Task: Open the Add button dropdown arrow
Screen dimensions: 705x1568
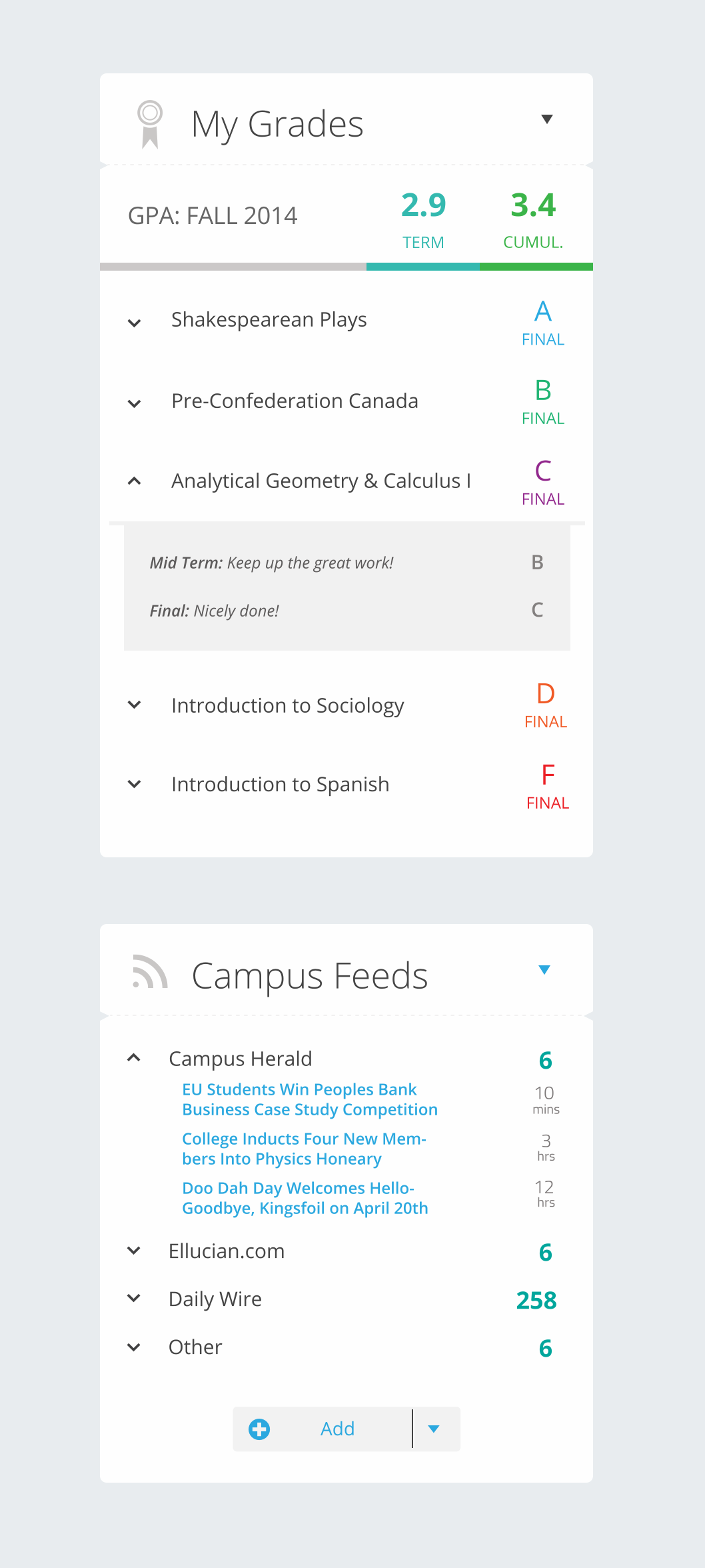Action: pos(434,1429)
